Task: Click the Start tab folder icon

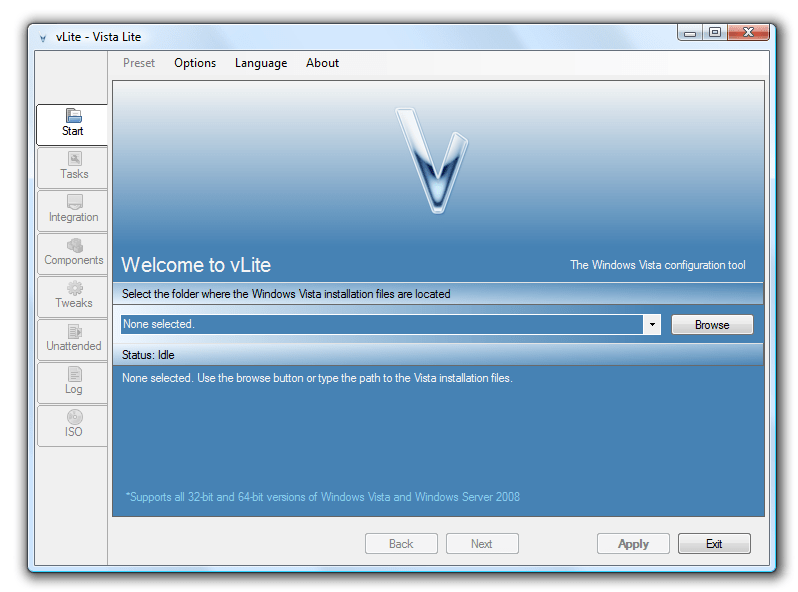Action: (x=73, y=116)
